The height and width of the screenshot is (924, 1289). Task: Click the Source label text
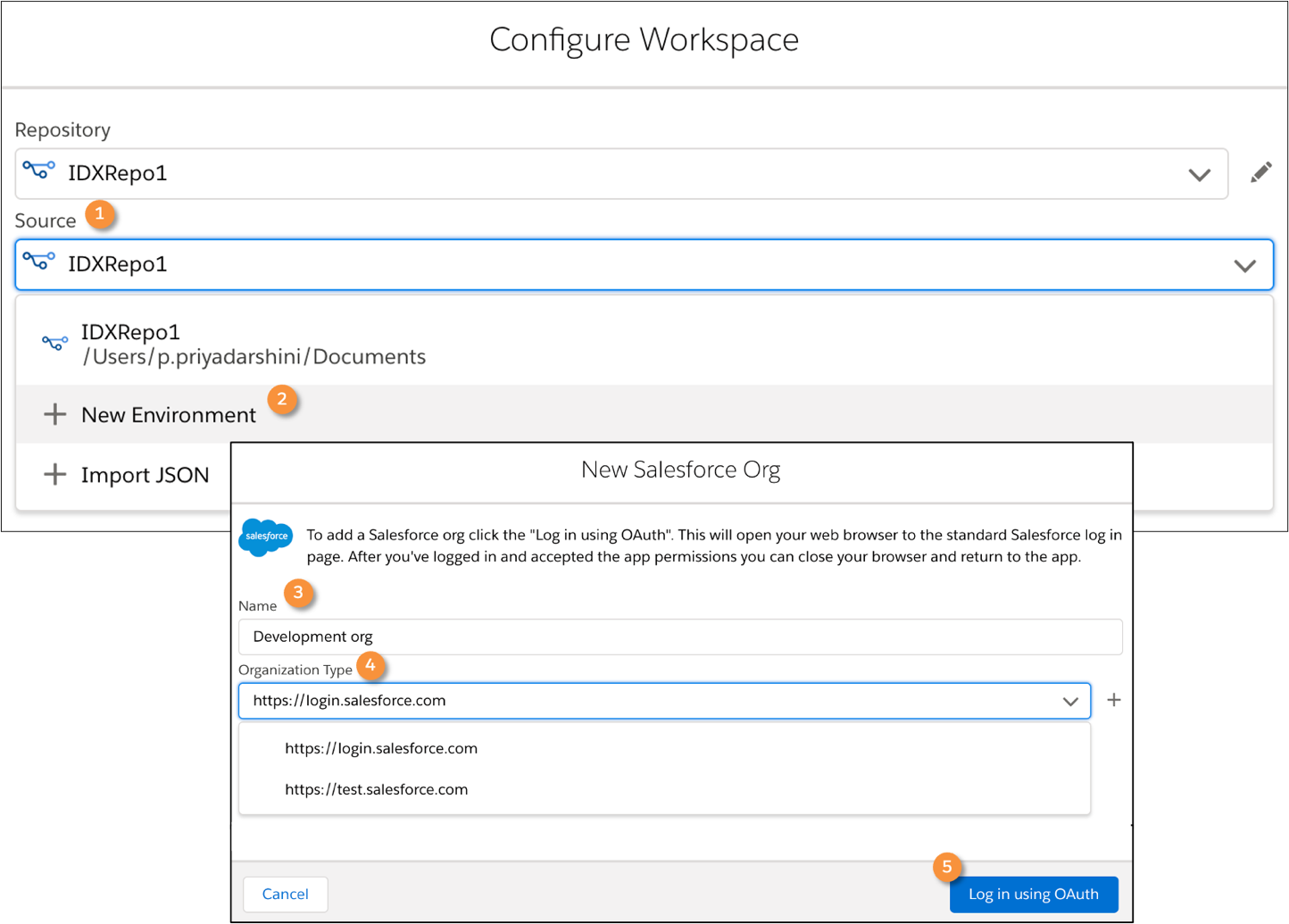pyautogui.click(x=46, y=221)
